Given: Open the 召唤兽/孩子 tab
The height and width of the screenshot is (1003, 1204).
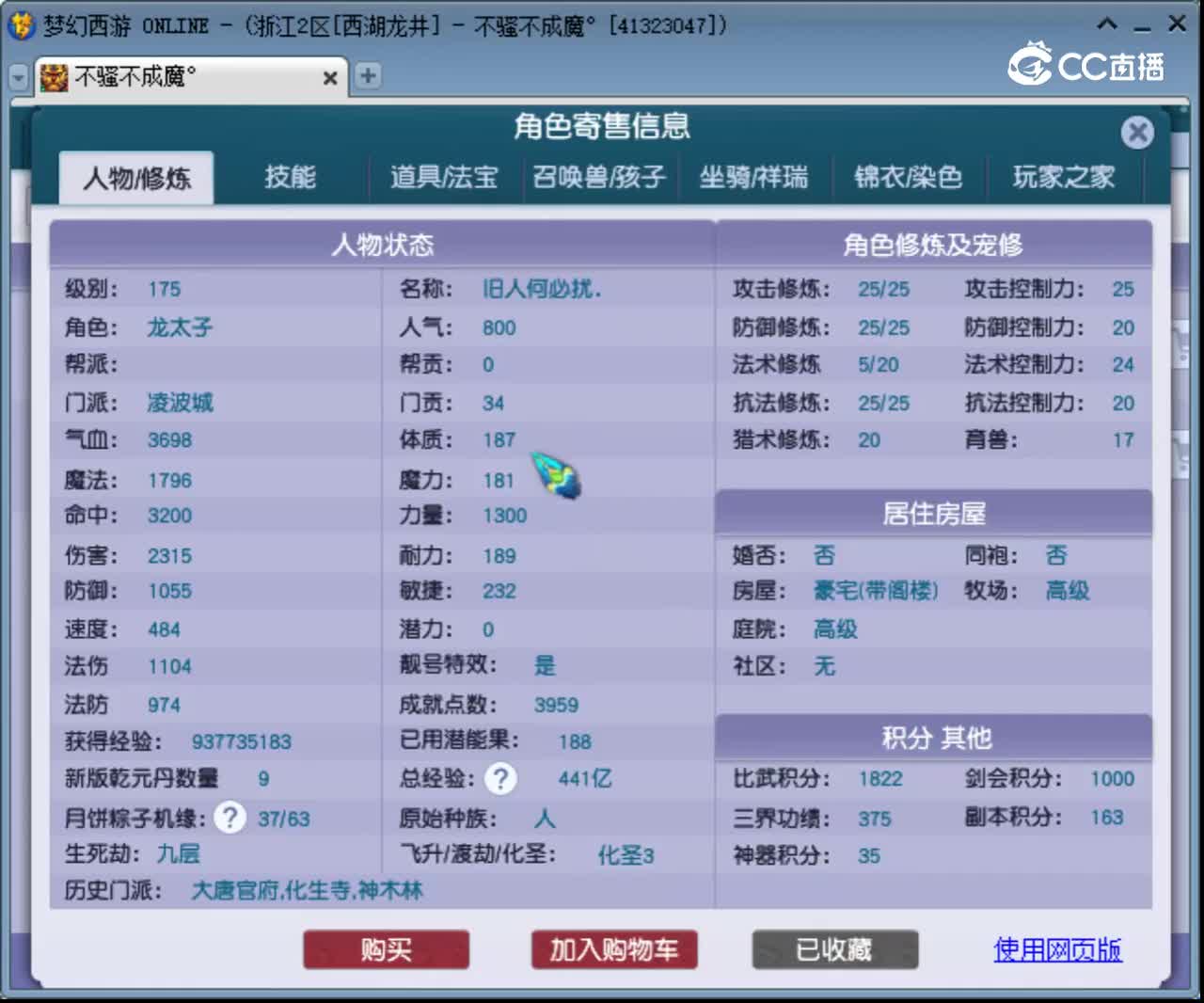Looking at the screenshot, I should (x=599, y=177).
